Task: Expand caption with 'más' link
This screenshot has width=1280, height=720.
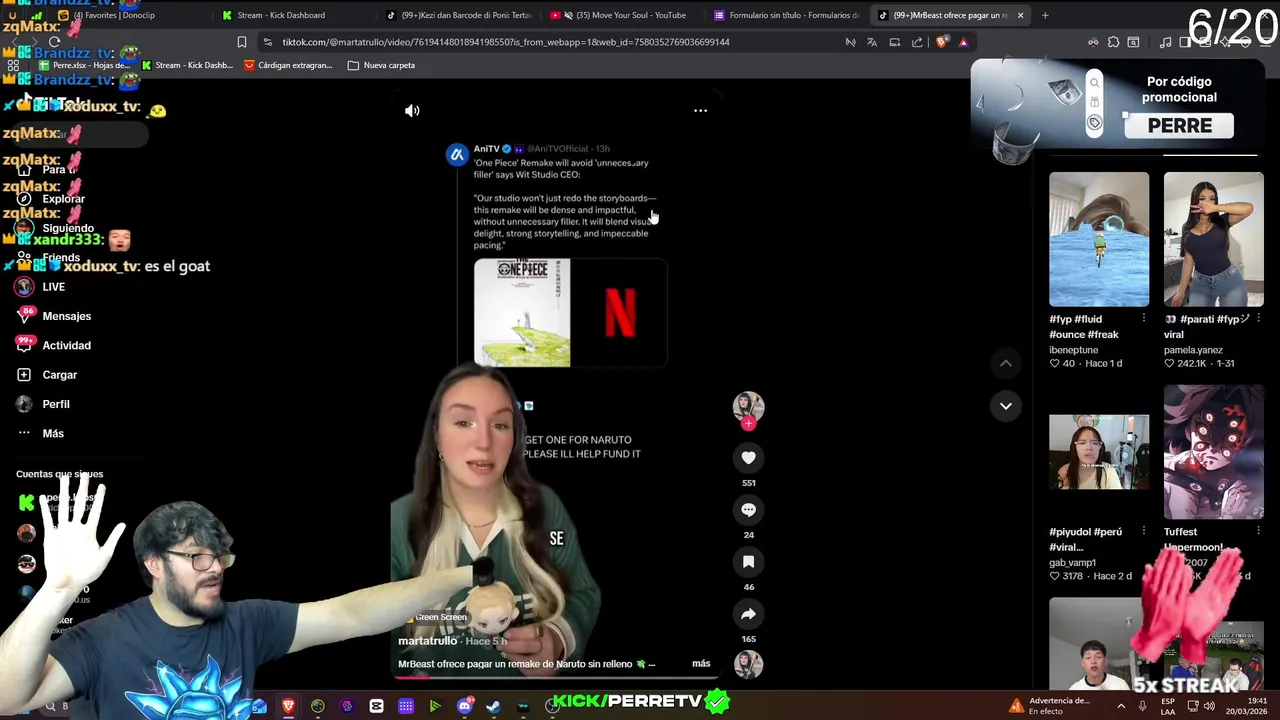Action: point(701,663)
